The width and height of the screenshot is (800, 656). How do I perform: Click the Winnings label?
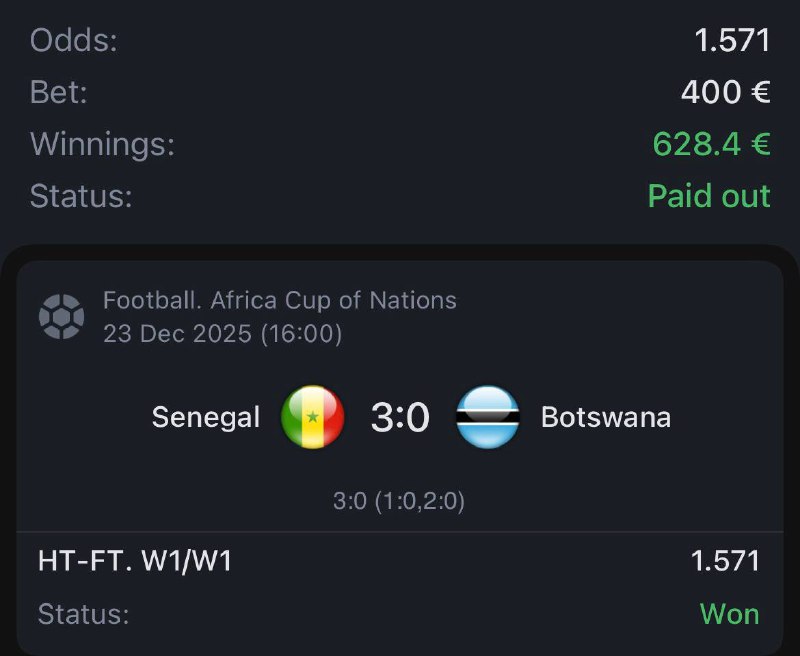click(102, 144)
